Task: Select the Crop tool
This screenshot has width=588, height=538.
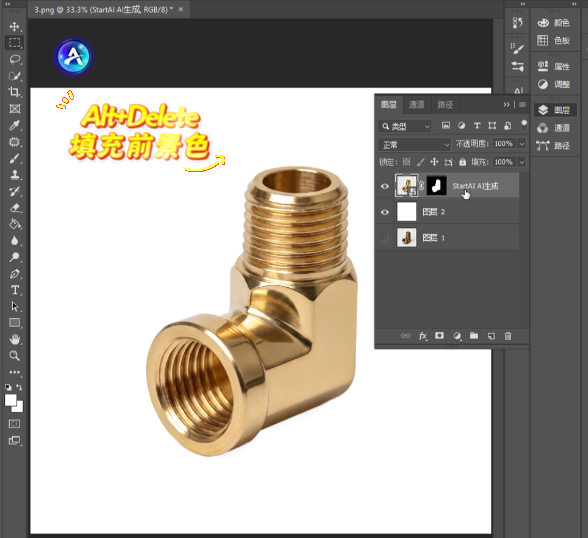Action: [14, 92]
